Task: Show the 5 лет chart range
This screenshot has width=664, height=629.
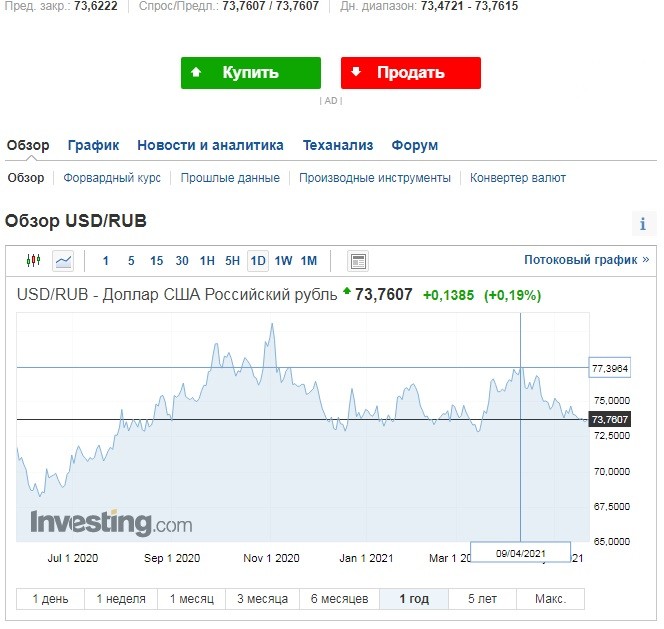Action: tap(483, 599)
